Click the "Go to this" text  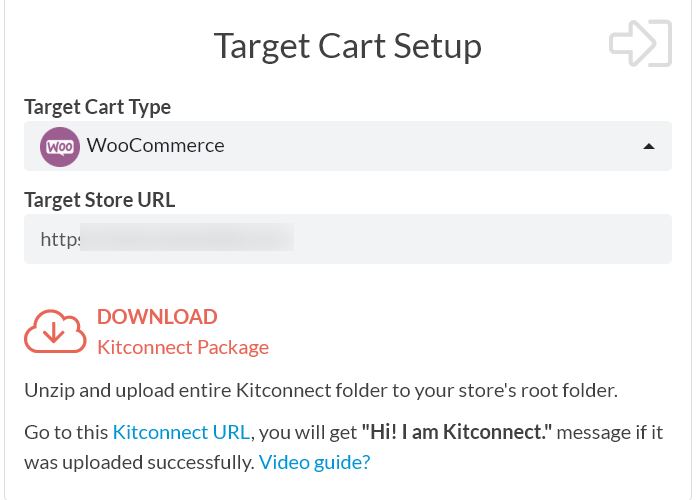pos(66,433)
